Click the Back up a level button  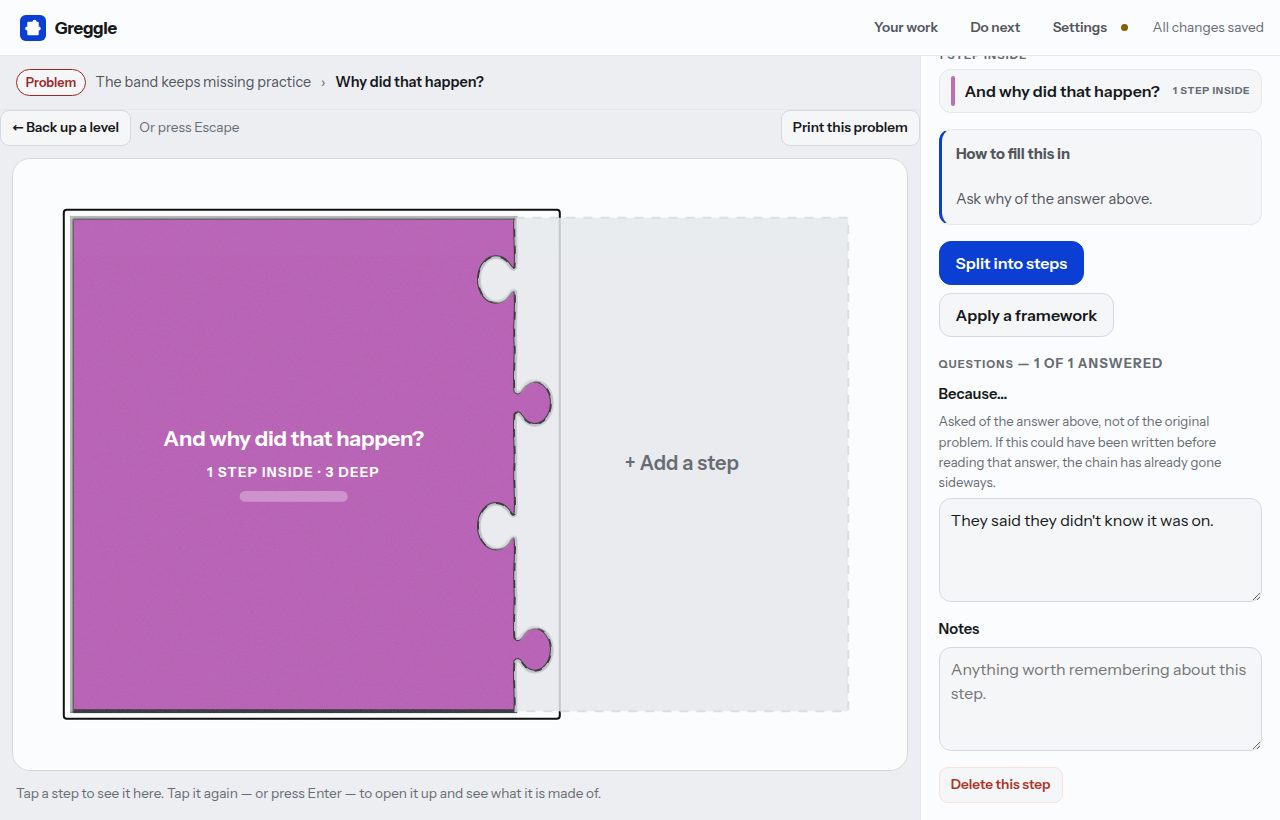pos(66,127)
